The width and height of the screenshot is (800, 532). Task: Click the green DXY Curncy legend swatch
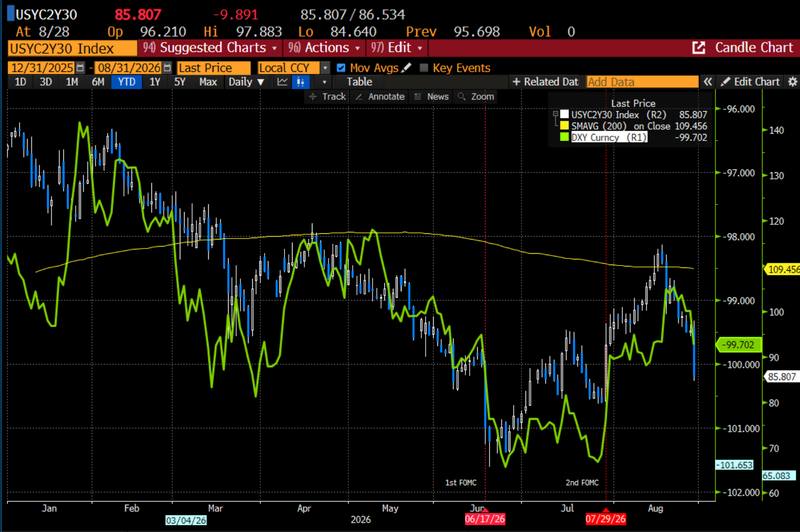click(x=564, y=137)
